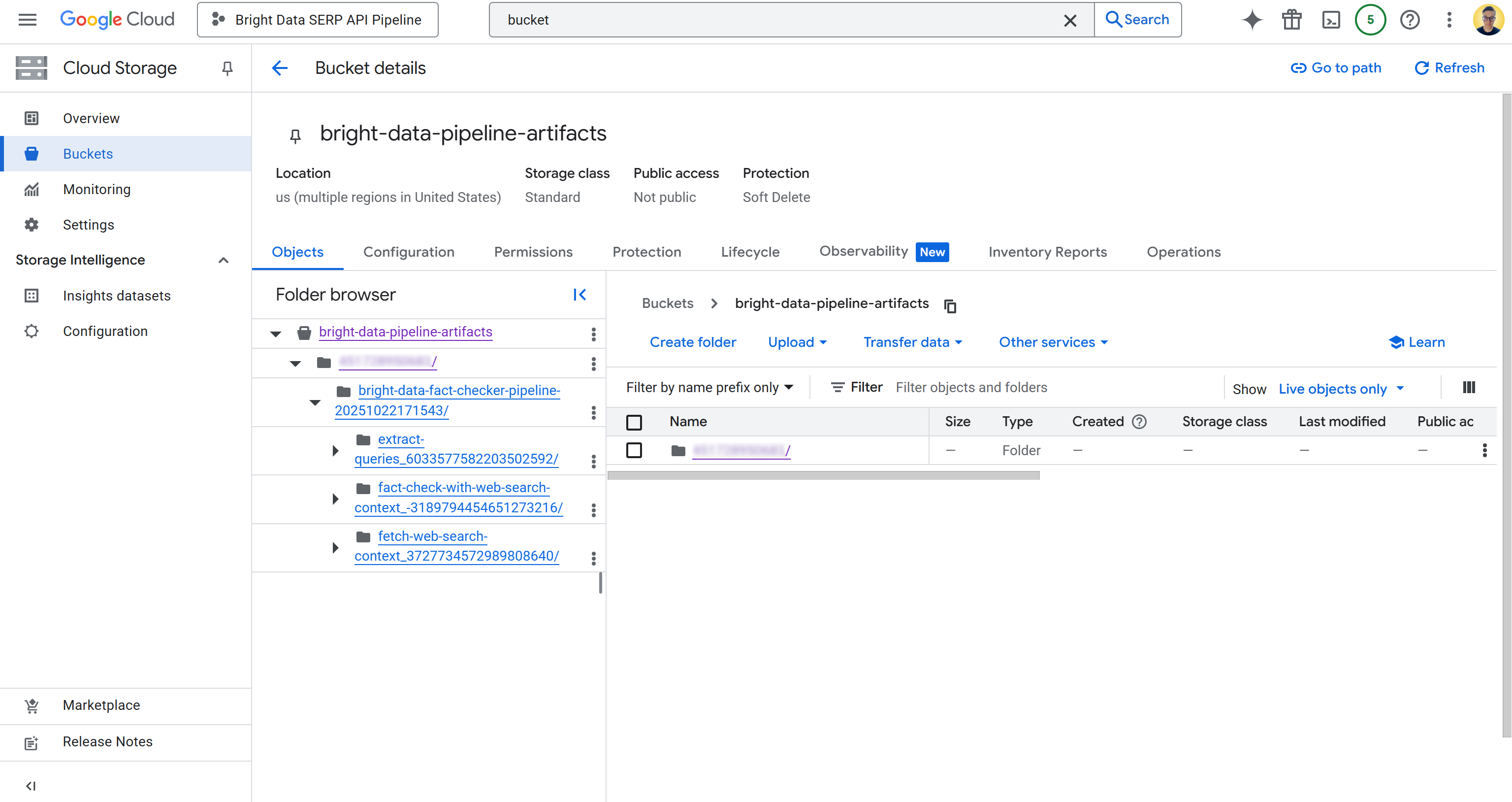Collapse the Folder browser panel
The width and height of the screenshot is (1512, 802).
tap(579, 295)
